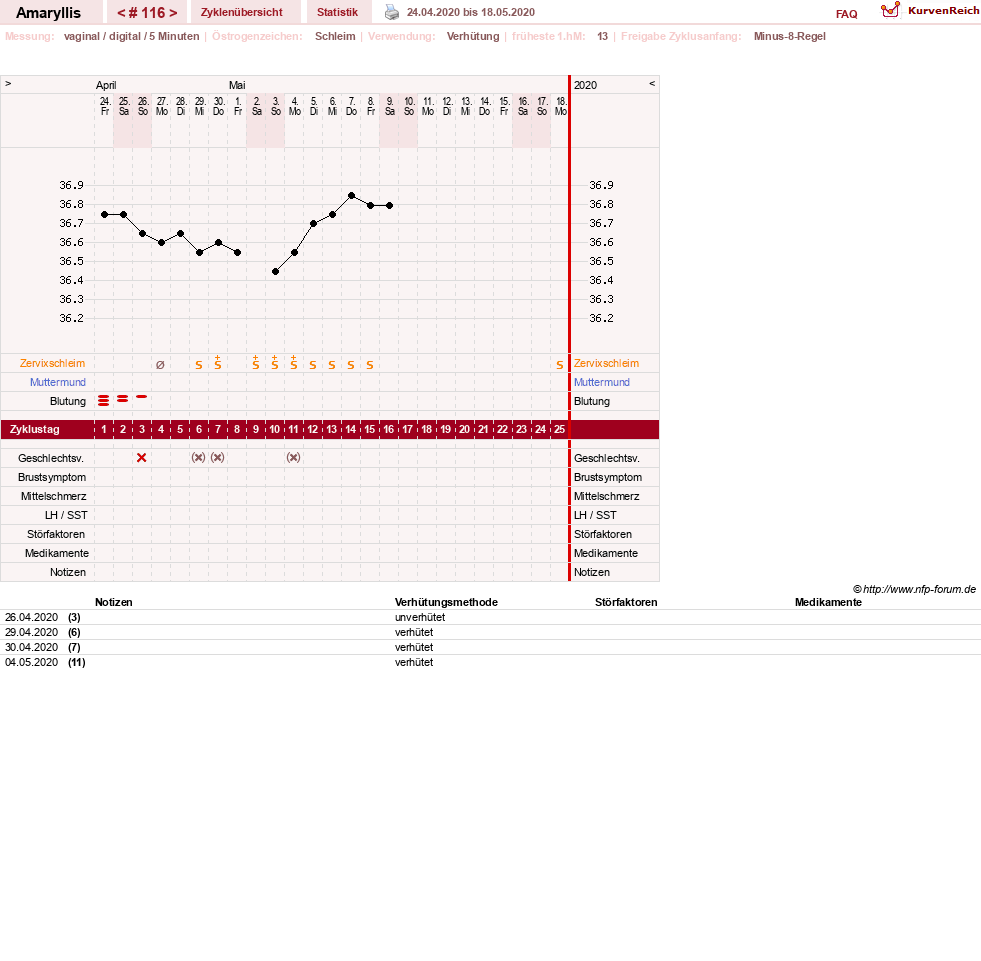The height and width of the screenshot is (961, 981).
Task: Click the left Geschlechtsv. row label
Action: (x=51, y=458)
